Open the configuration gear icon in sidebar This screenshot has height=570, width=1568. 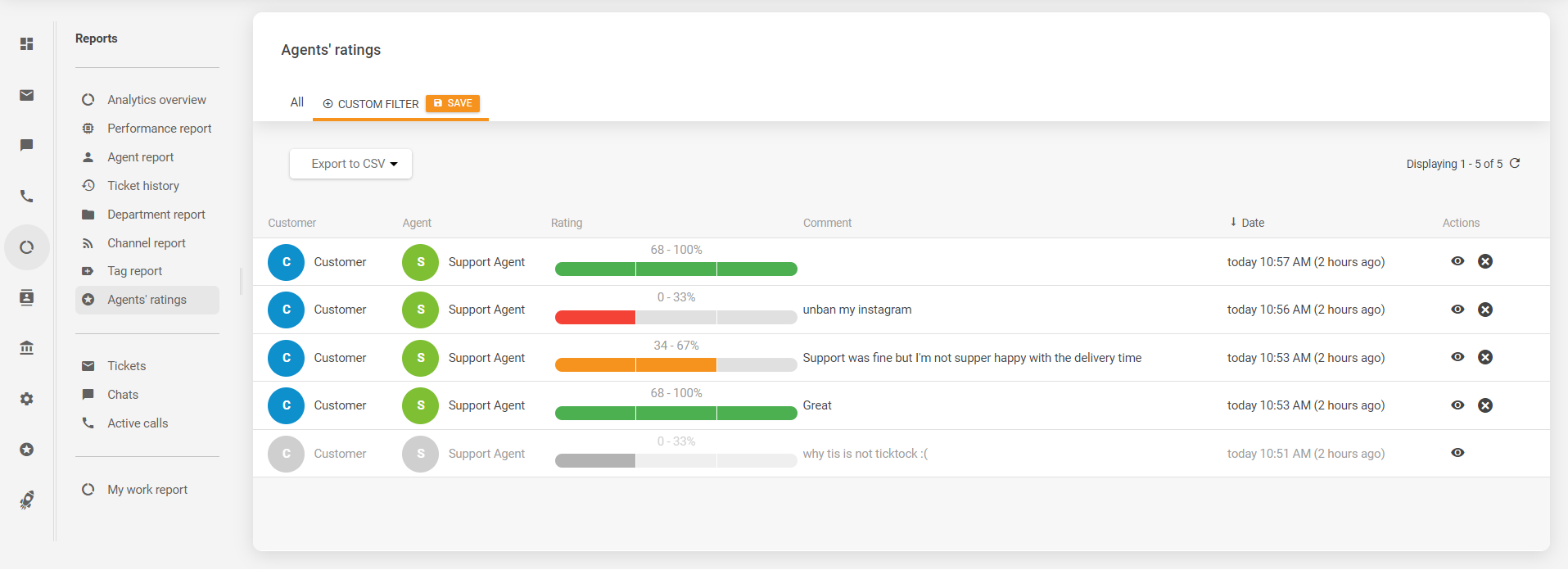[x=27, y=399]
